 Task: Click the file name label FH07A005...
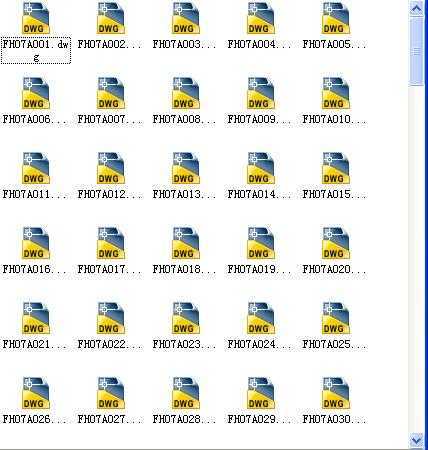(334, 44)
